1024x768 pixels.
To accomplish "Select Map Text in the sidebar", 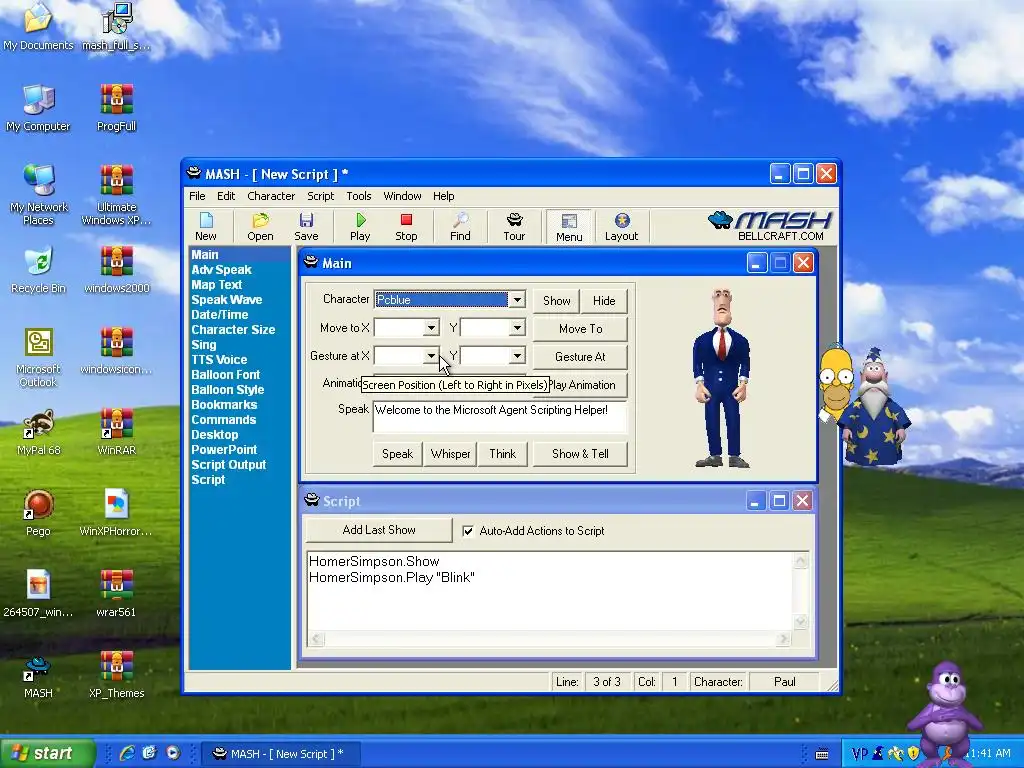I will [x=216, y=285].
